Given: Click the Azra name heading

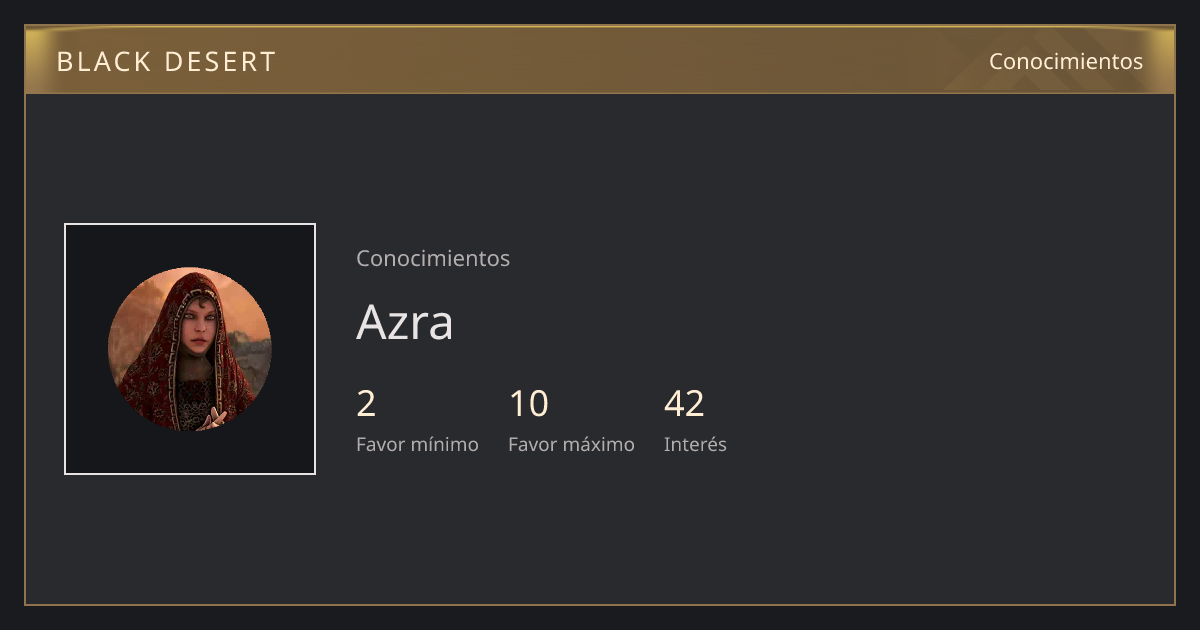Looking at the screenshot, I should [405, 322].
